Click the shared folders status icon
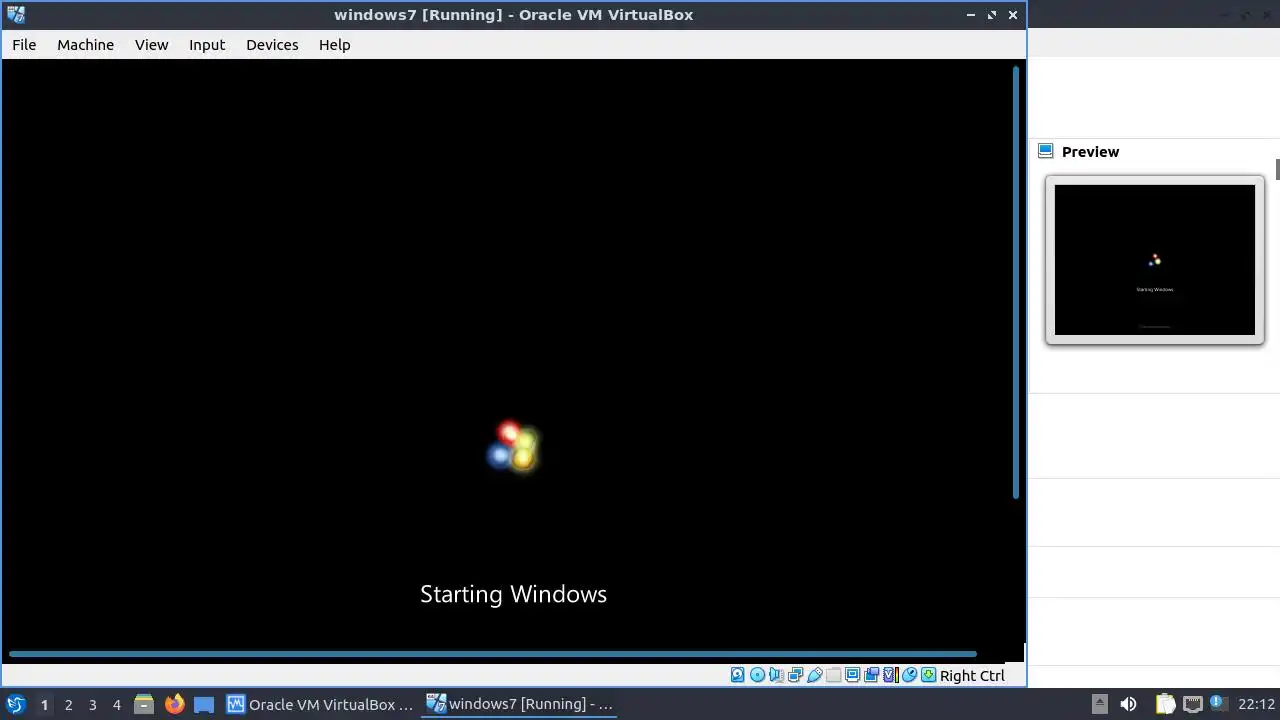The image size is (1280, 720). click(x=834, y=675)
